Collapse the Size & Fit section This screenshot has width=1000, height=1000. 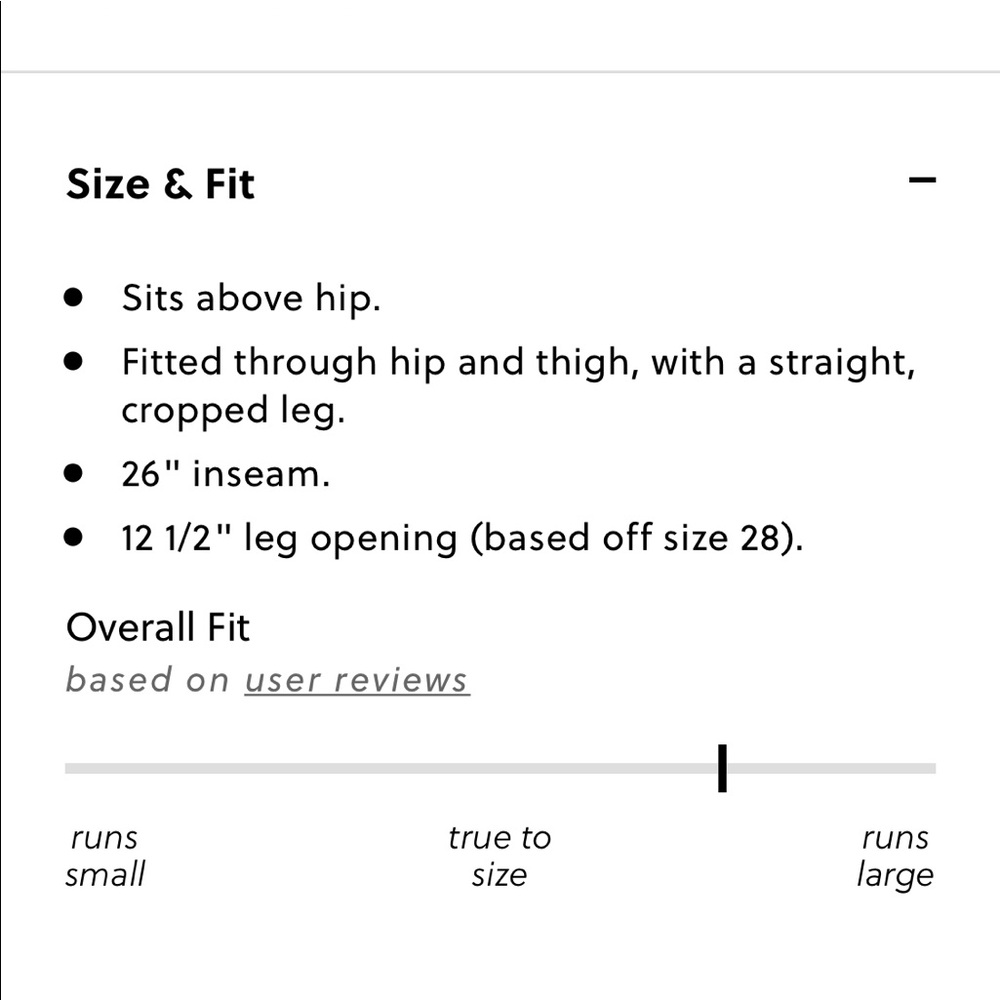(x=921, y=181)
